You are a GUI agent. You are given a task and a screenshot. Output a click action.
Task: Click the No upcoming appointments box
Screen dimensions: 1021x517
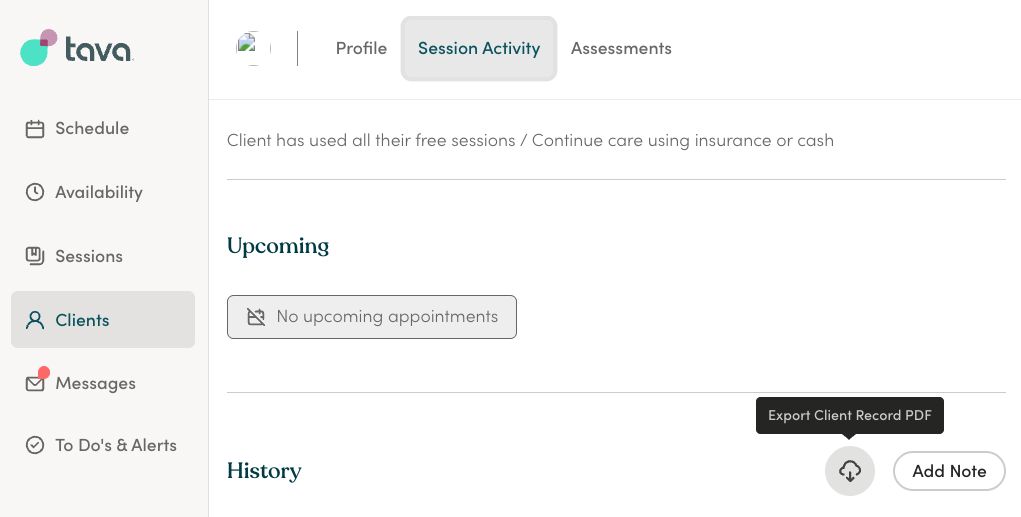(372, 317)
